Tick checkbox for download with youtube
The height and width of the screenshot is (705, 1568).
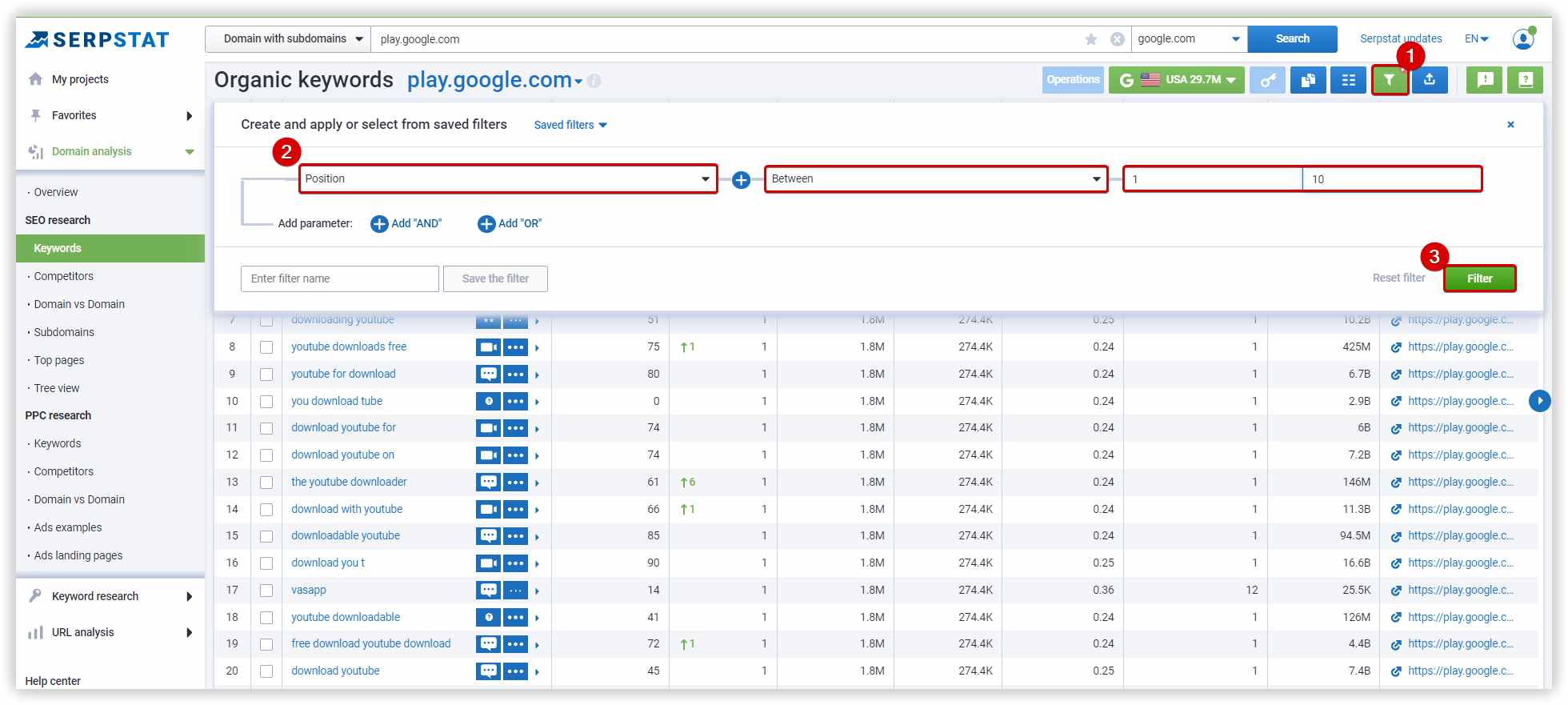pos(266,510)
